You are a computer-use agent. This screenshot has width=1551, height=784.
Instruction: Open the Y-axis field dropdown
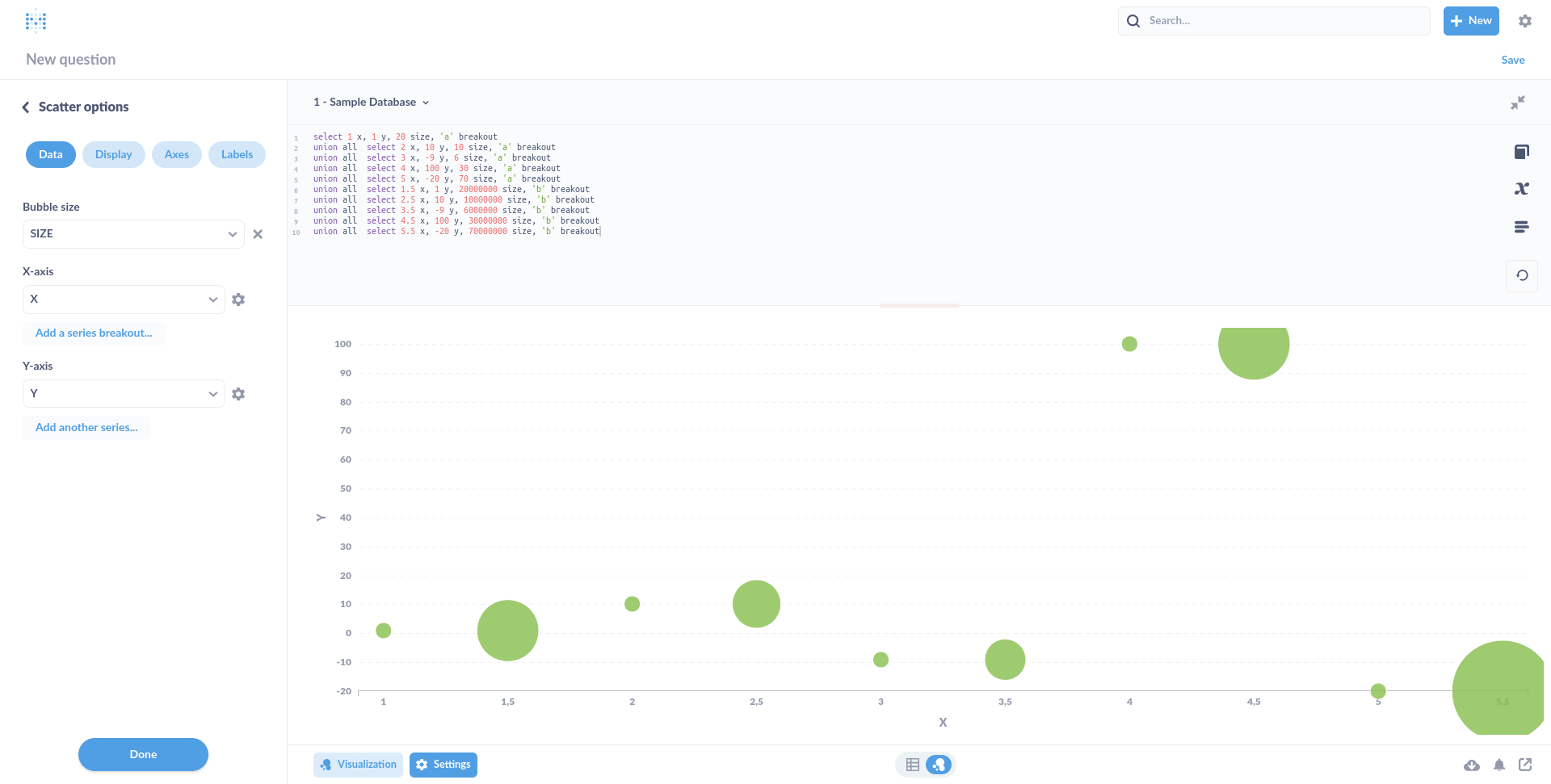click(123, 393)
